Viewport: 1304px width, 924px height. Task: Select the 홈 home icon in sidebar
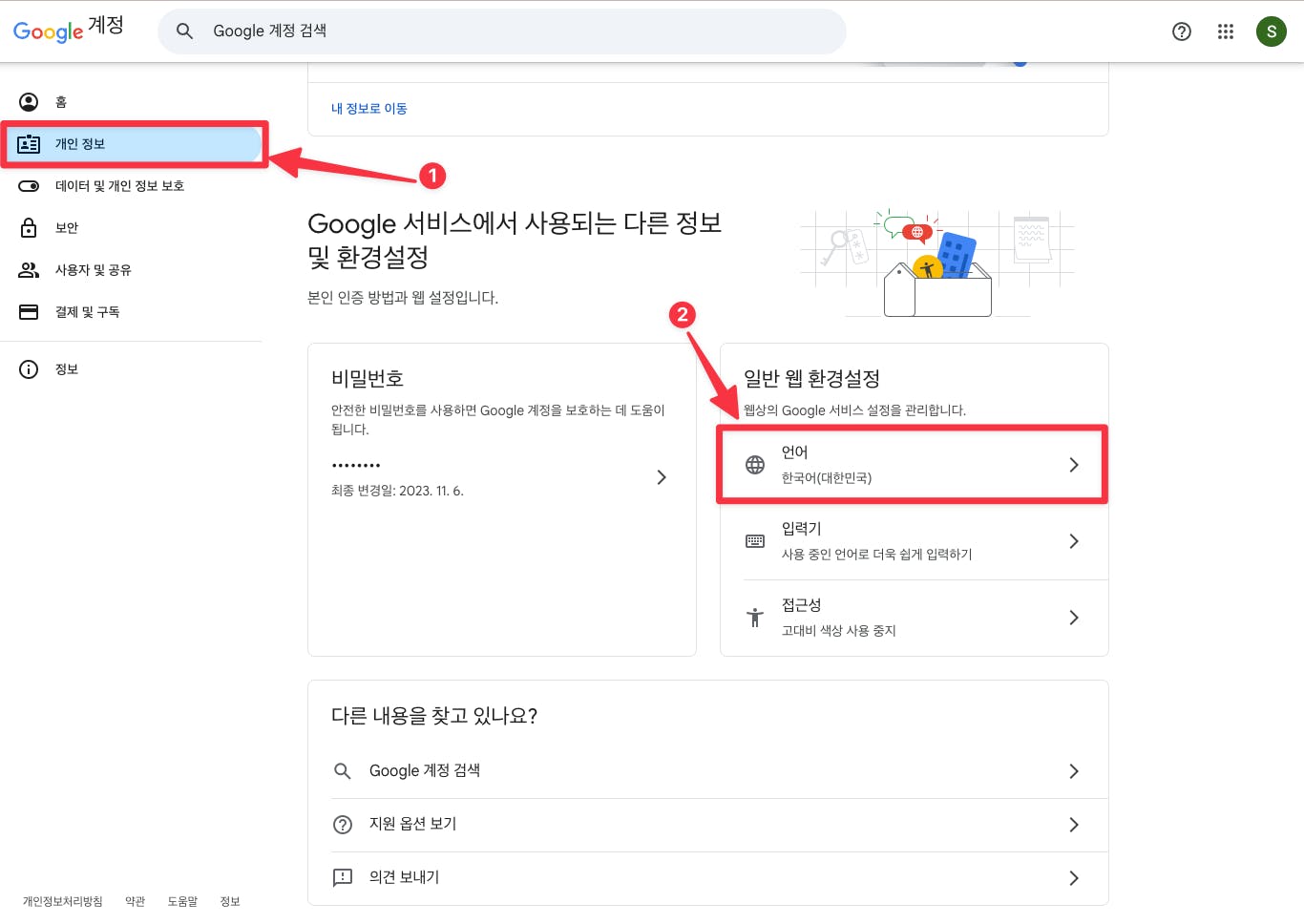(29, 101)
